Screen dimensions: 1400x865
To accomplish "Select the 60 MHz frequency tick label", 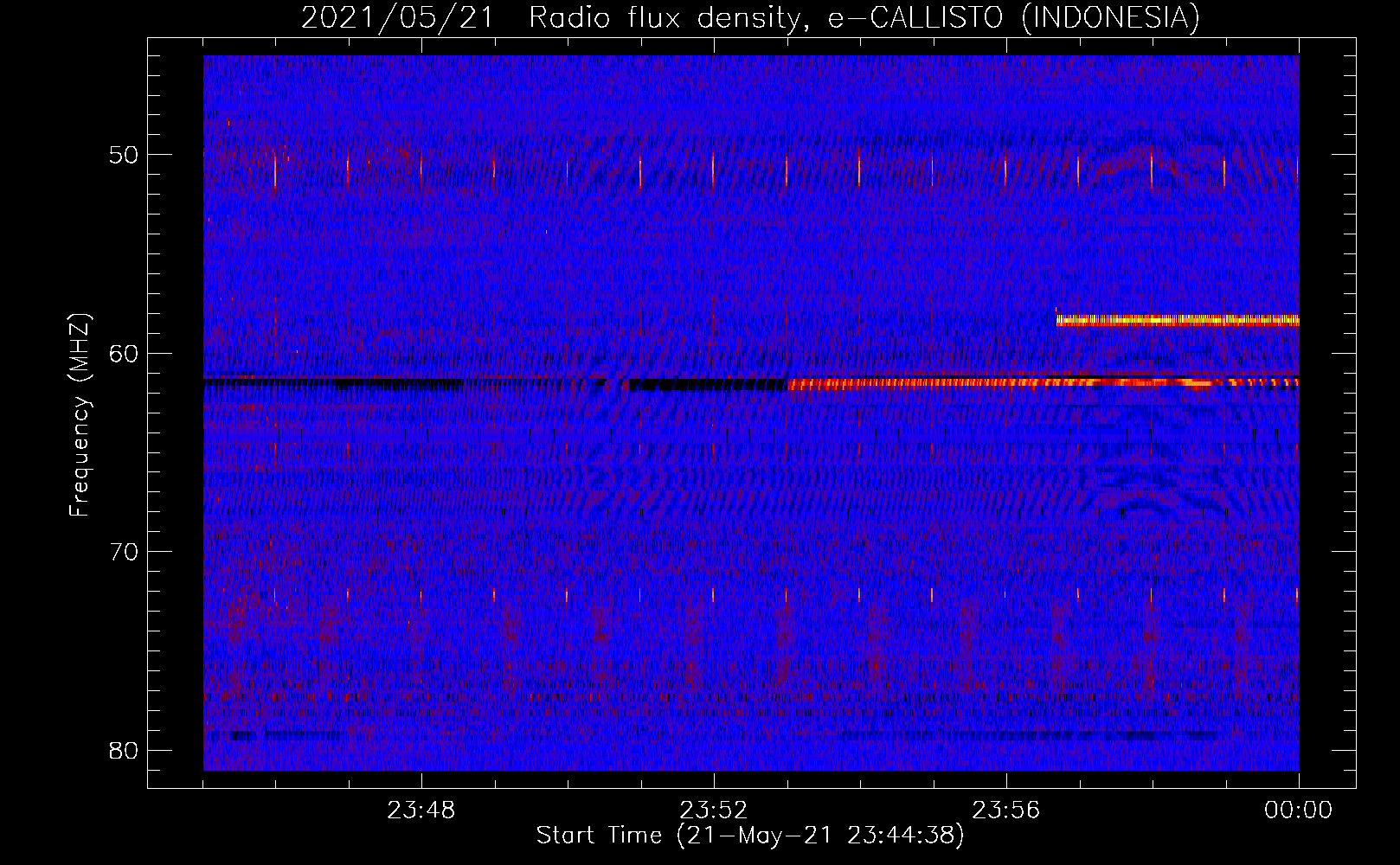I will tap(124, 354).
